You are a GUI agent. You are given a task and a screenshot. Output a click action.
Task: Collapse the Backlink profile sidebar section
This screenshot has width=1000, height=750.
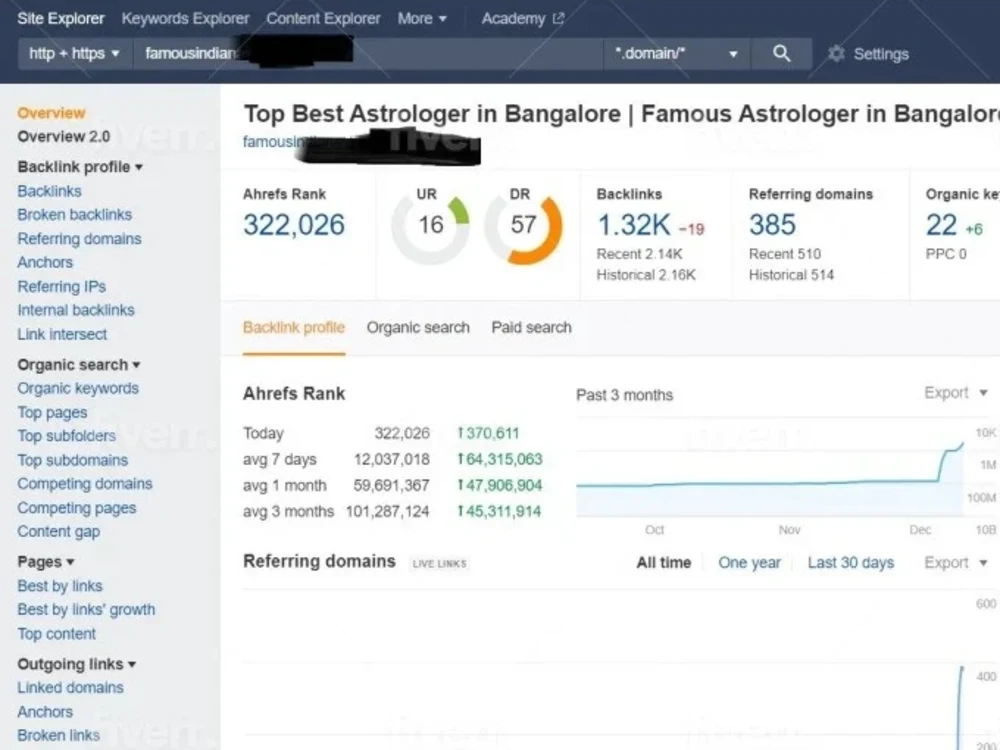click(x=80, y=167)
